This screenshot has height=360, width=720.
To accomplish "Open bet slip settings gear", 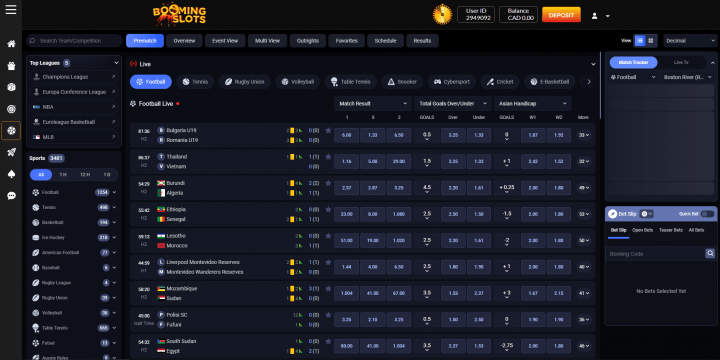I will pos(647,214).
